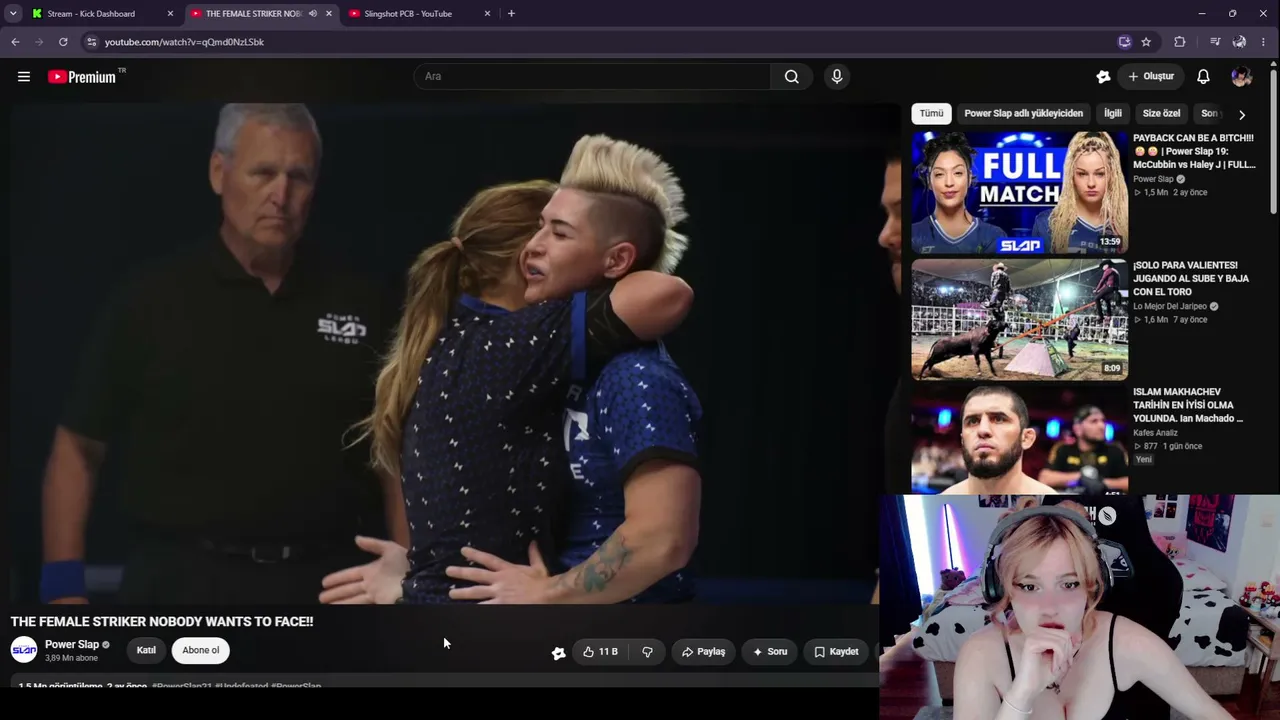This screenshot has height=720, width=1280.
Task: Like the video with thumbs up
Action: (600, 651)
